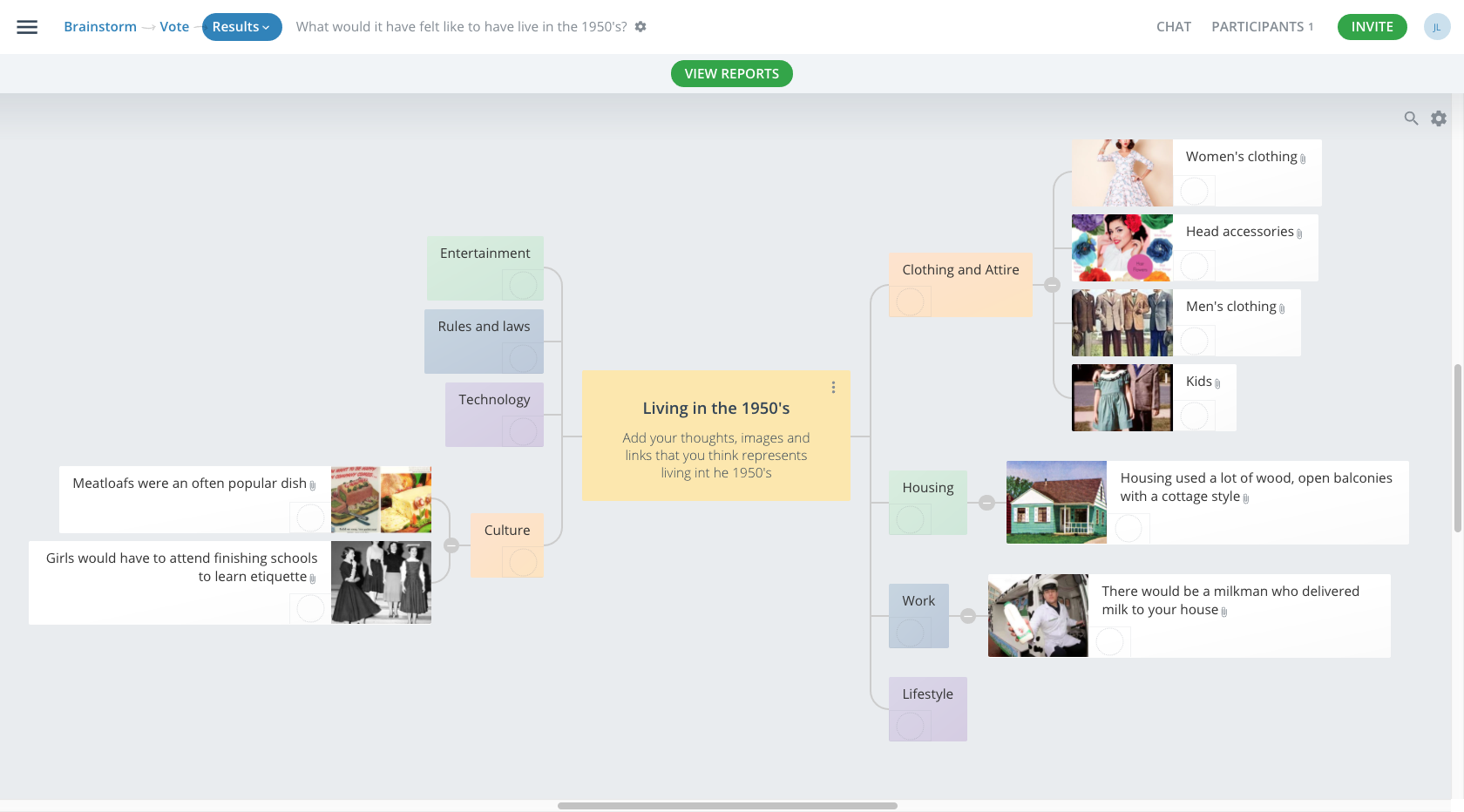
Task: Open the CHAT panel
Action: (x=1174, y=27)
